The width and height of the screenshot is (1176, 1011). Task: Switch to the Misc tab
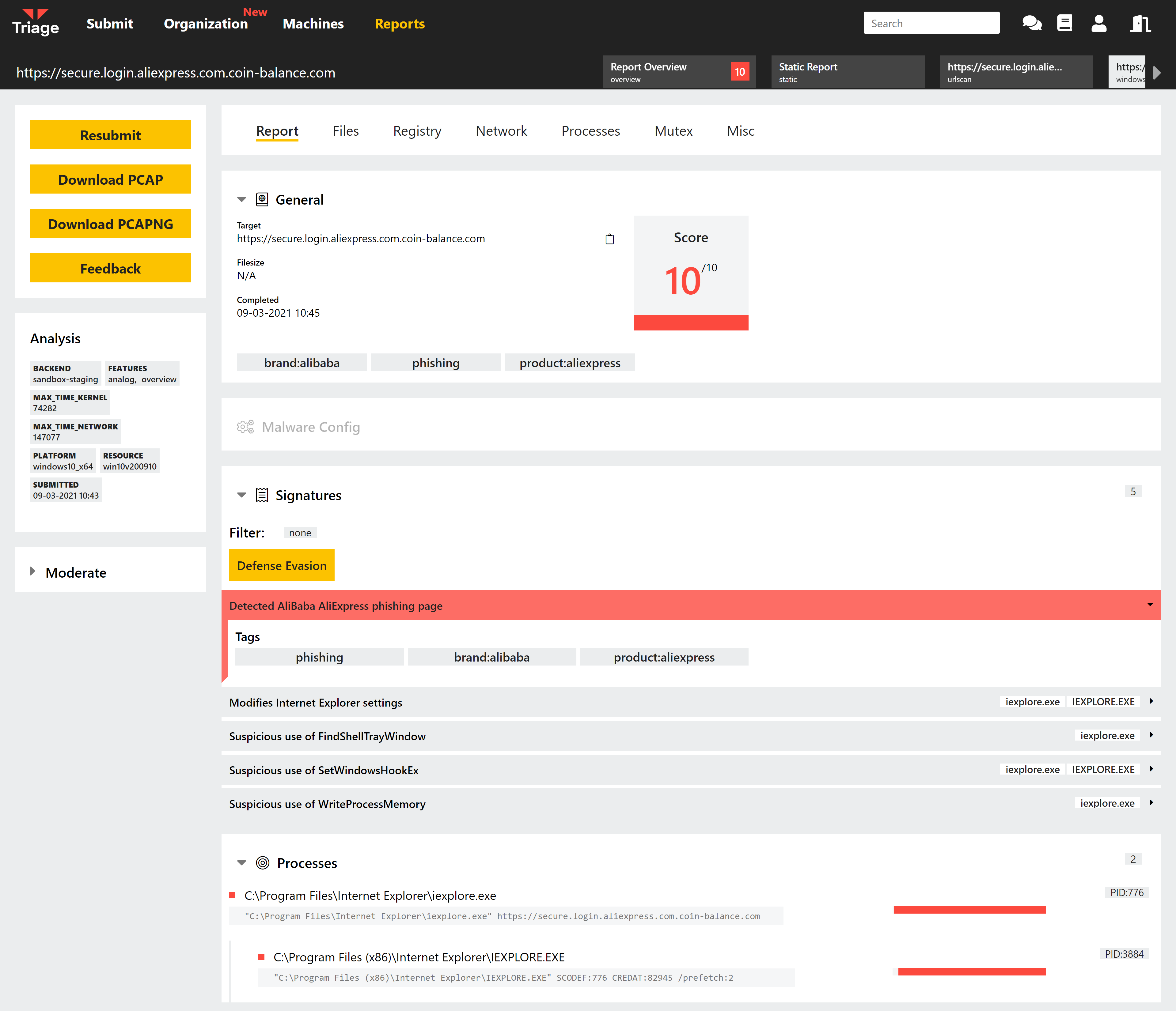(741, 131)
